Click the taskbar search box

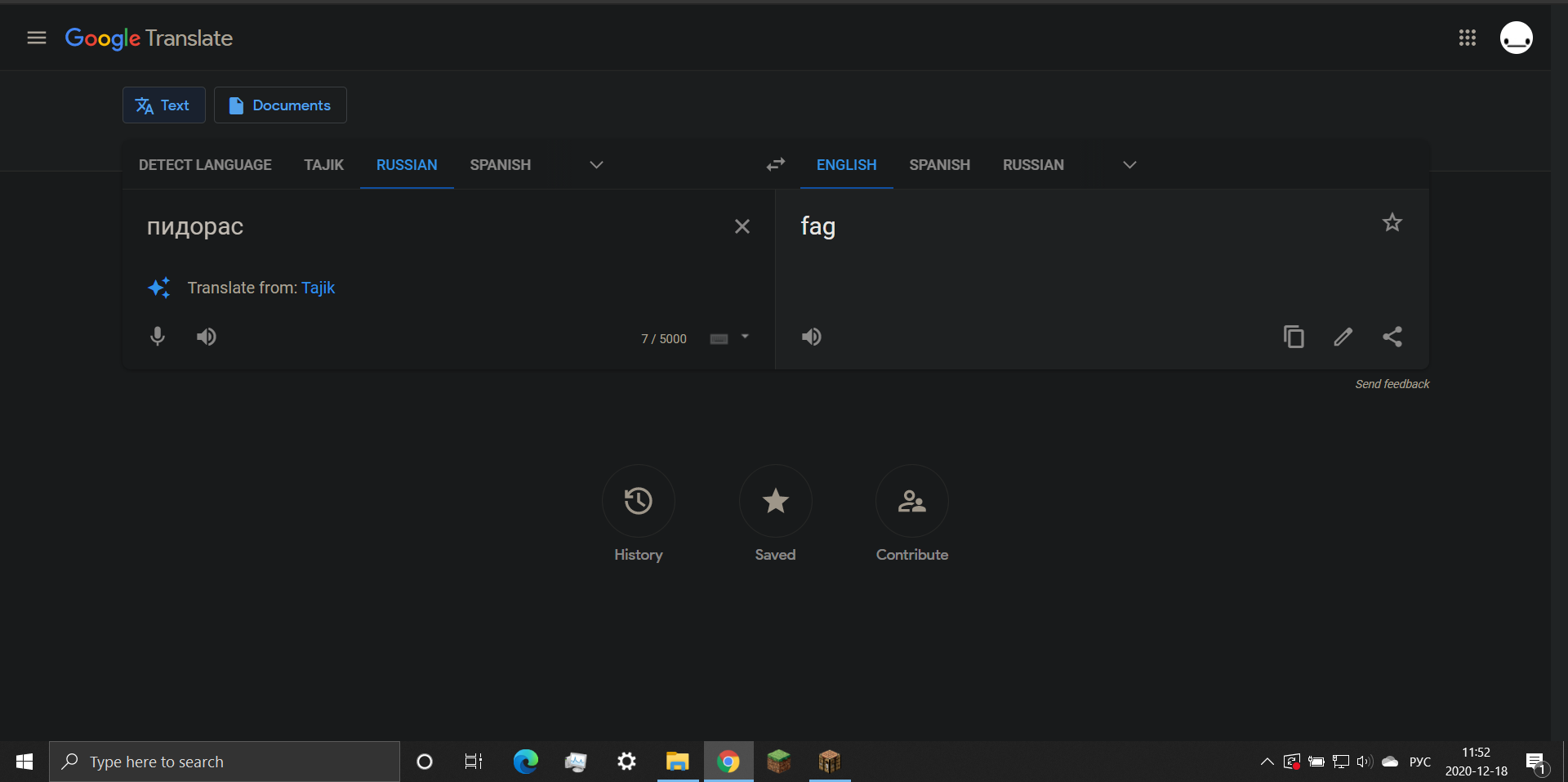[225, 762]
